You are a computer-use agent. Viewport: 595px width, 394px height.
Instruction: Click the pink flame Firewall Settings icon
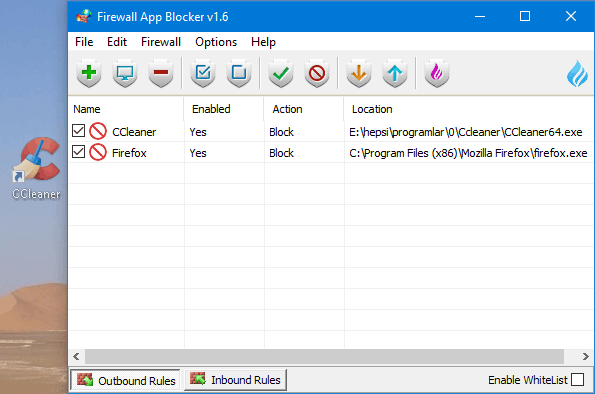tap(437, 73)
